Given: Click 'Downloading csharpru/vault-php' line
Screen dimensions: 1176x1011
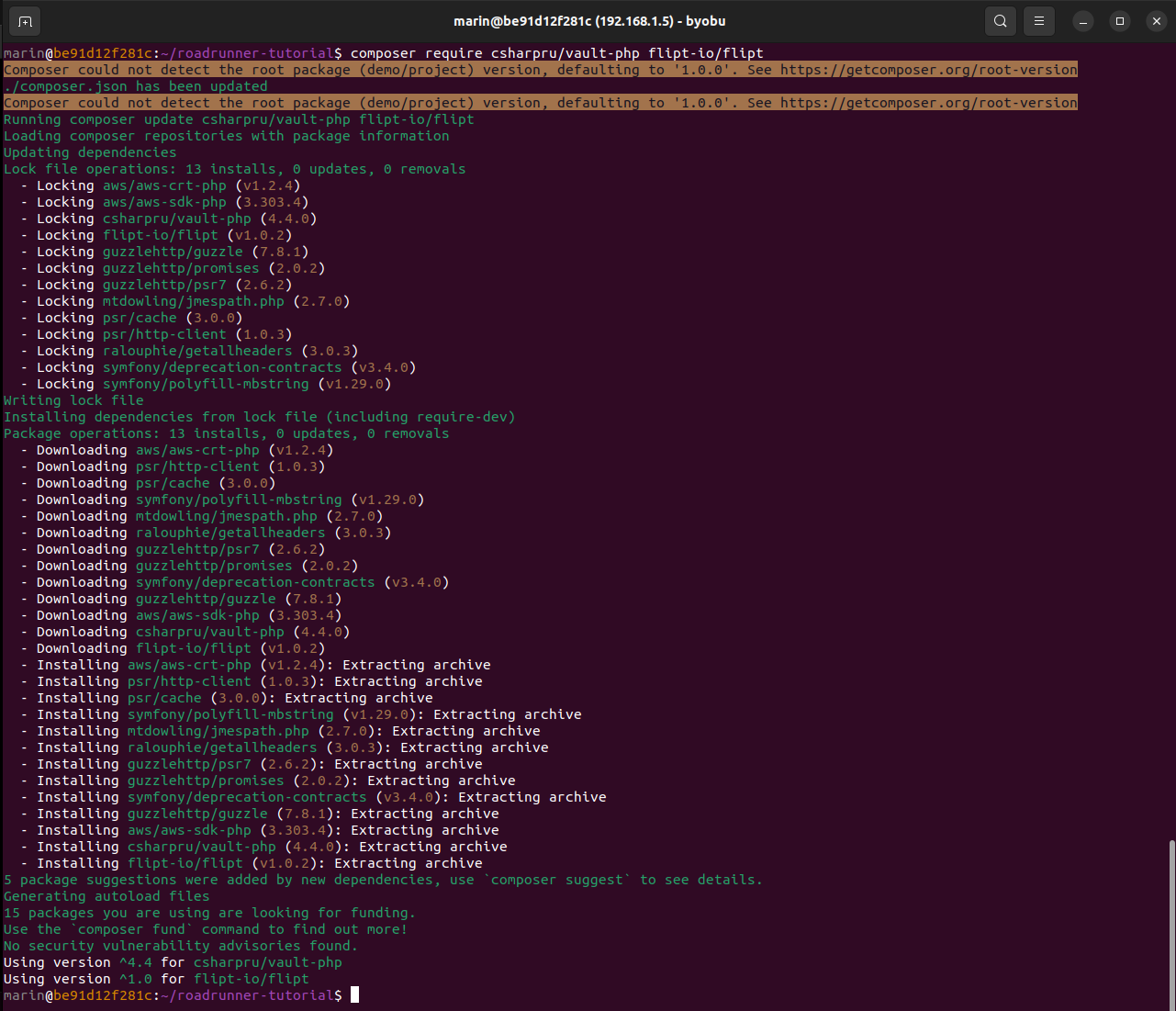Looking at the screenshot, I should click(185, 632).
